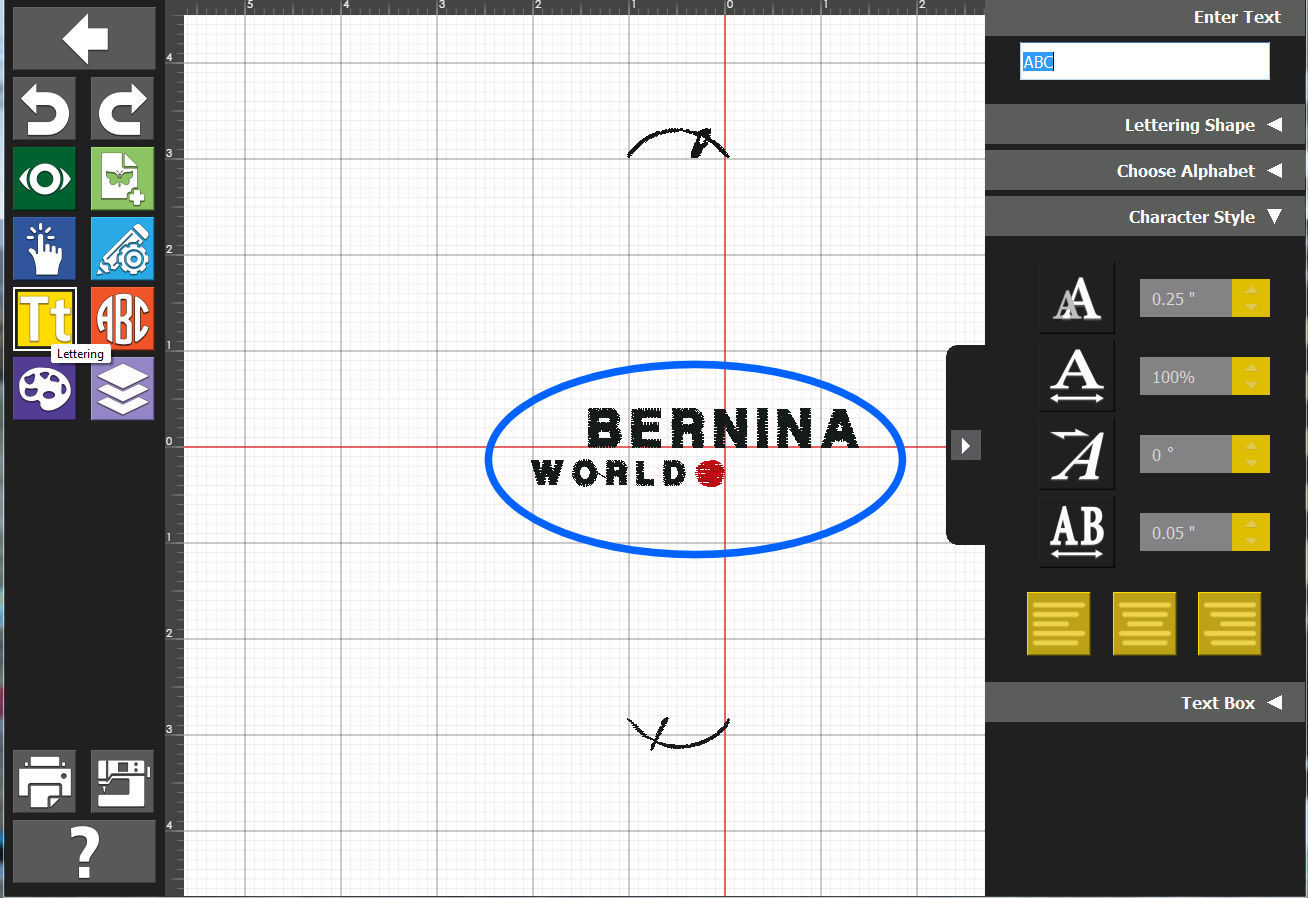Screen dimensions: 1308x898
Task: Click the AB letter spacing icon
Action: pyautogui.click(x=1077, y=532)
